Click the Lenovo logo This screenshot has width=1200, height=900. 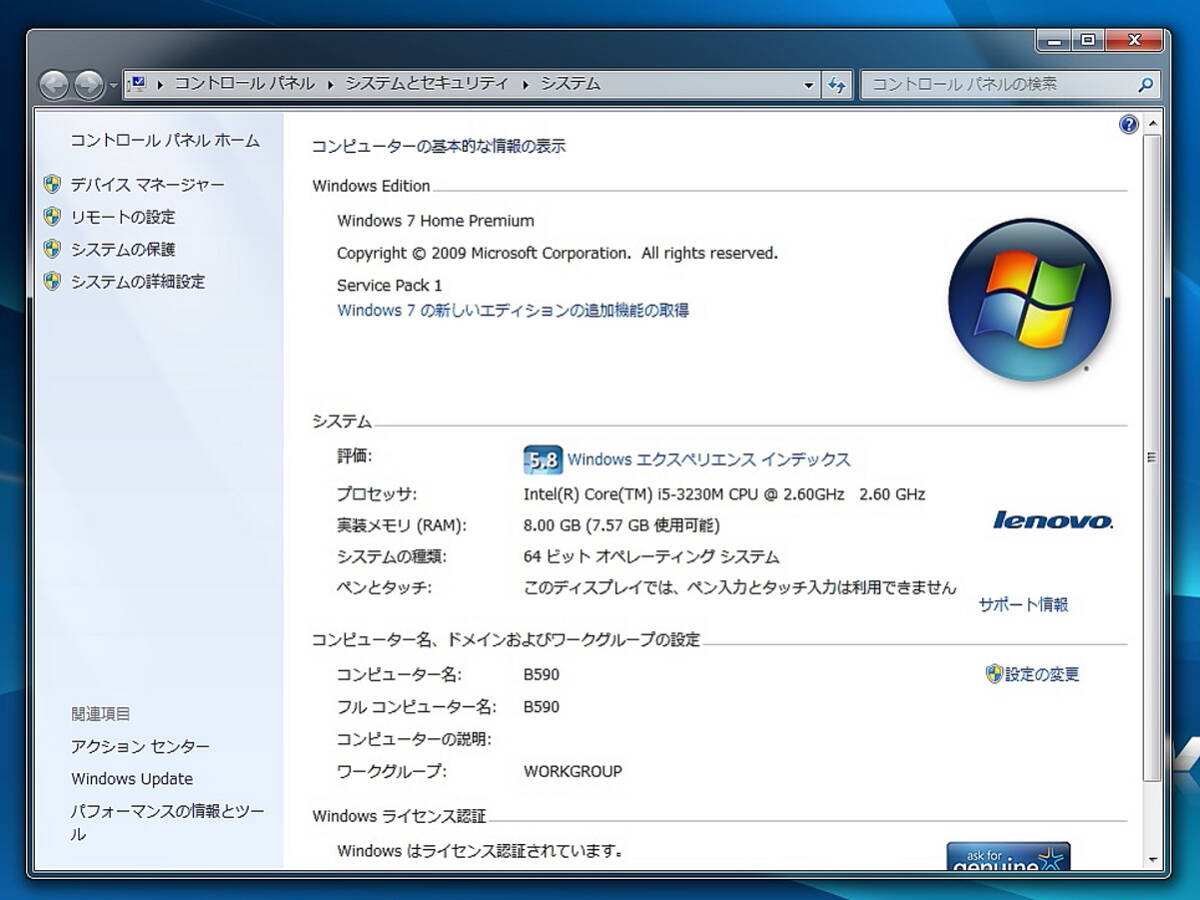pos(1053,520)
